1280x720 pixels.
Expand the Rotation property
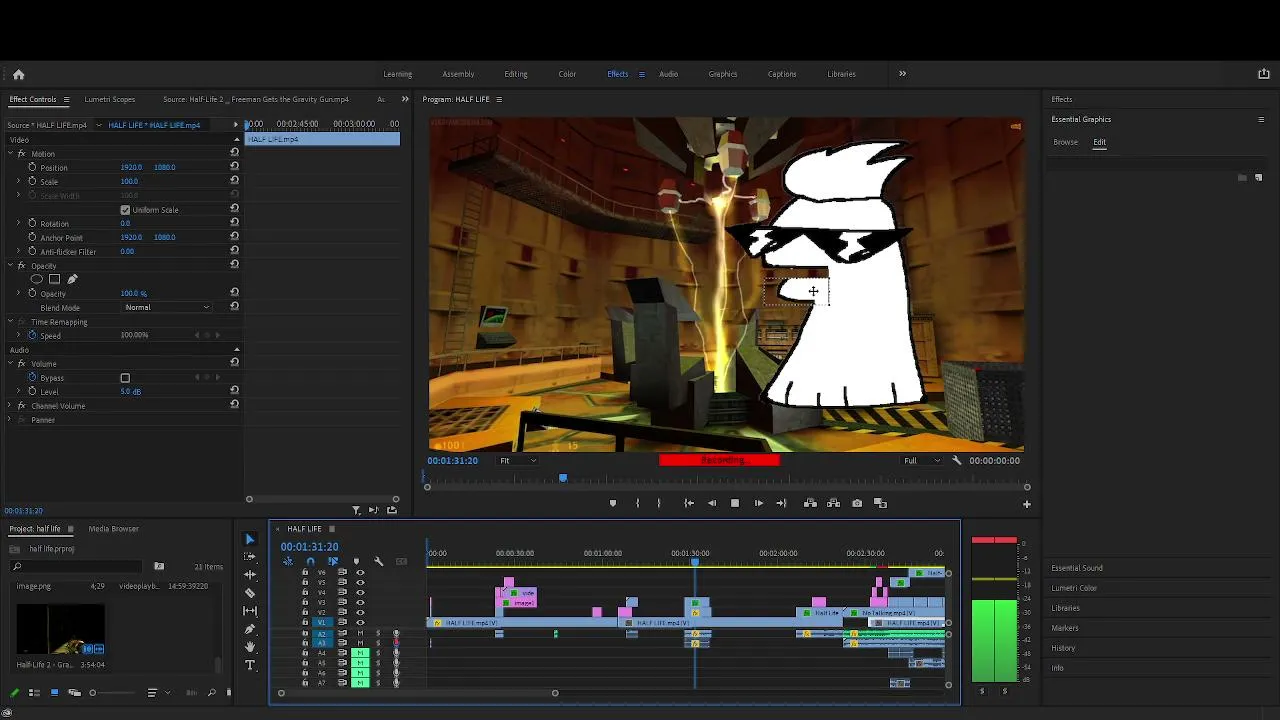tap(18, 223)
